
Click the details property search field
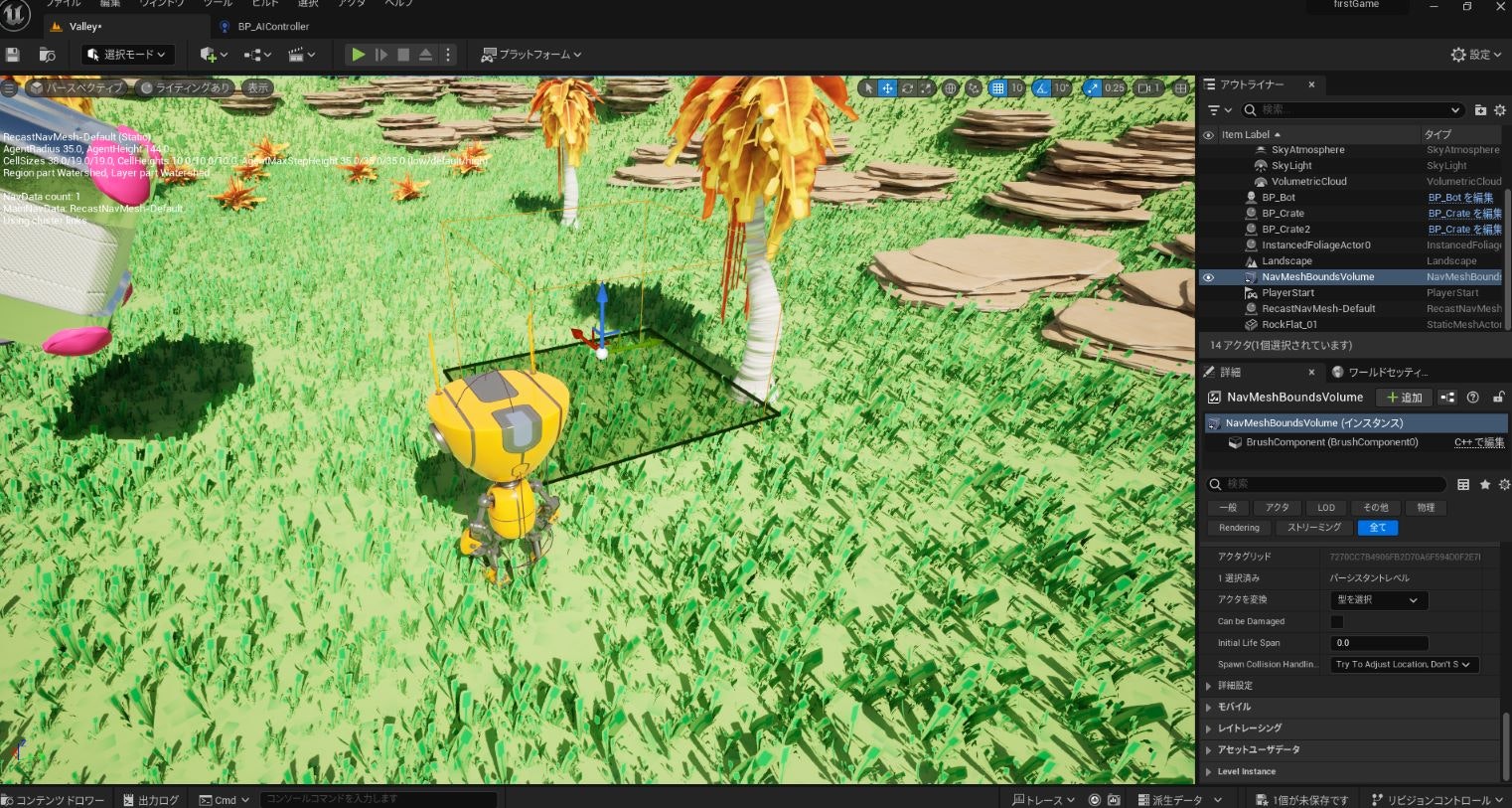1326,484
